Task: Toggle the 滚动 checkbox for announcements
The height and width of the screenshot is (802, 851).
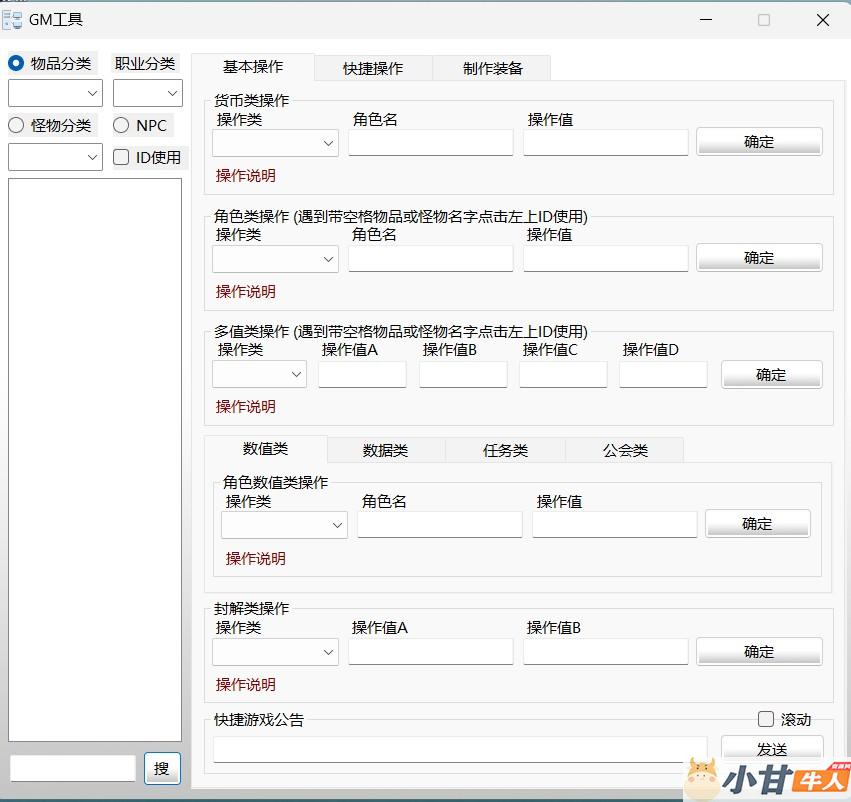Action: pos(766,719)
